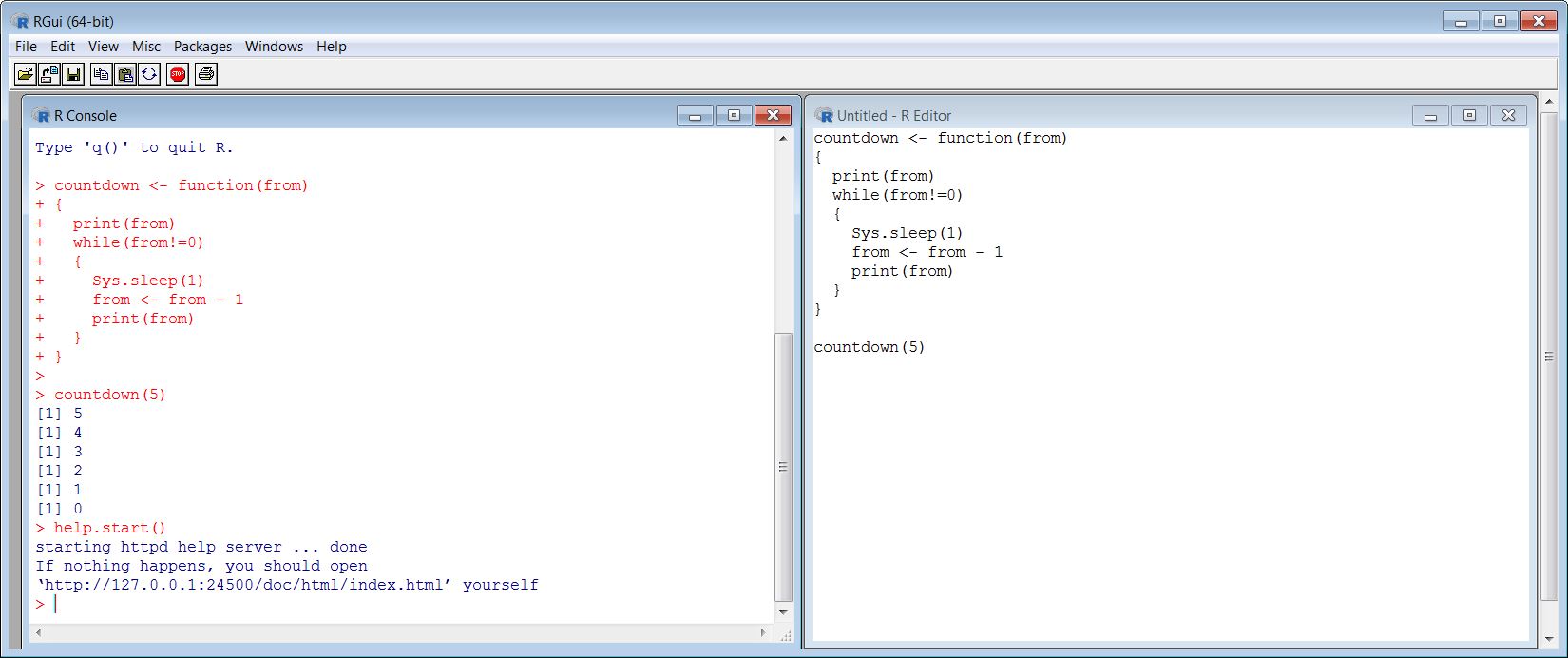Click the Open script folder icon
Viewport: 1568px width, 658px height.
click(x=26, y=74)
